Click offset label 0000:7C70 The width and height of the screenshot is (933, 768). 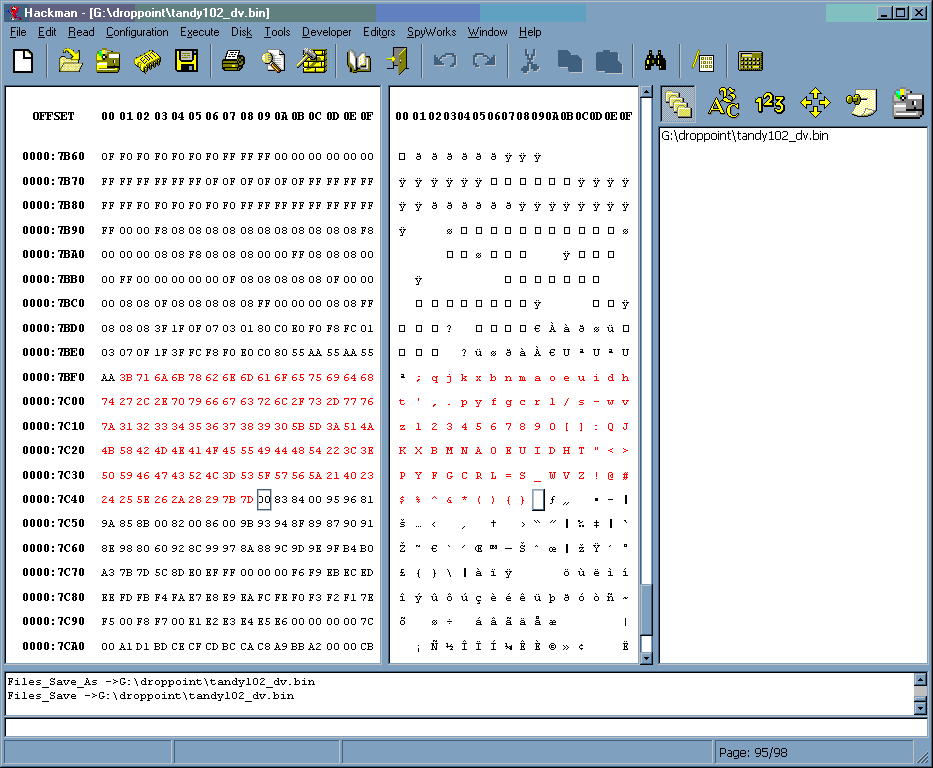pos(54,572)
